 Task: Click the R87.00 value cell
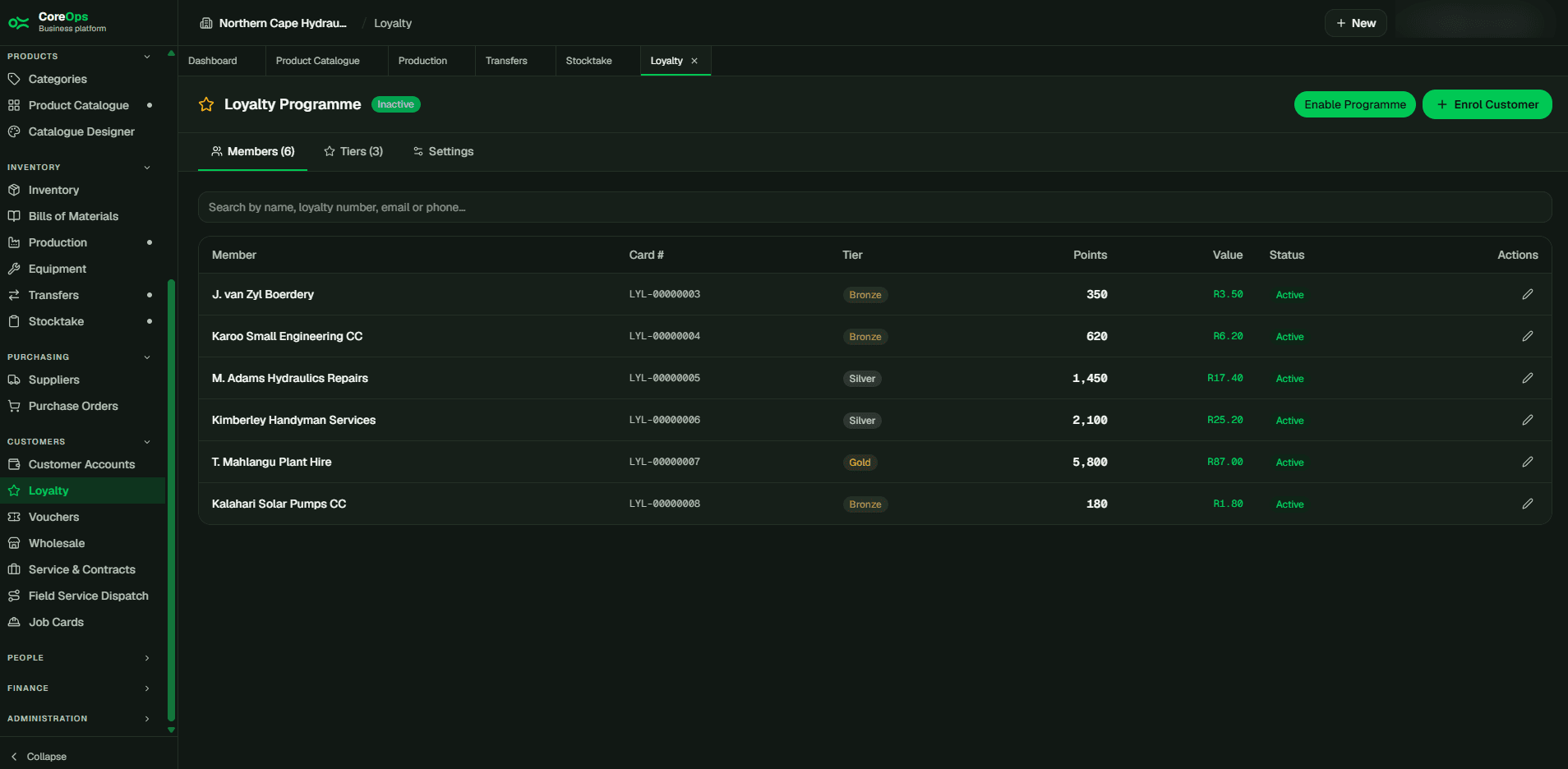click(1225, 462)
